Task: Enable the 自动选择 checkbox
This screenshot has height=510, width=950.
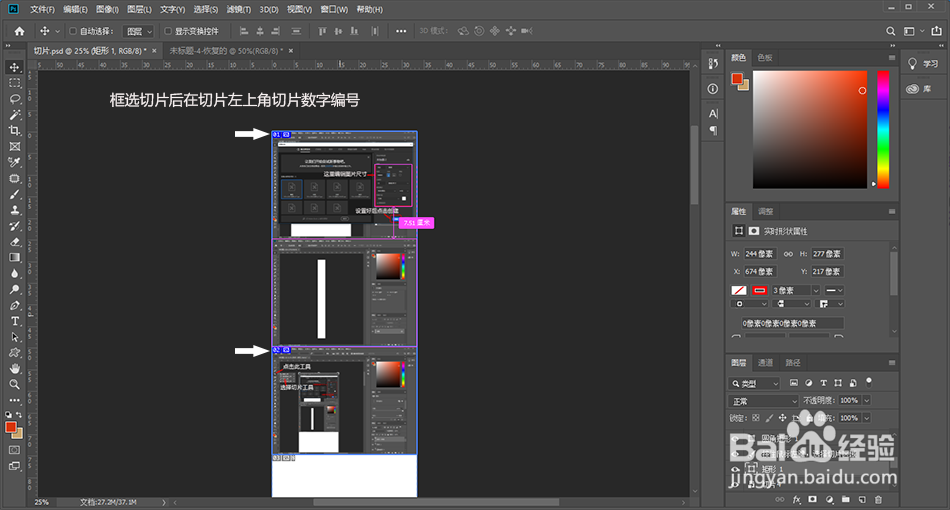Action: tap(73, 31)
